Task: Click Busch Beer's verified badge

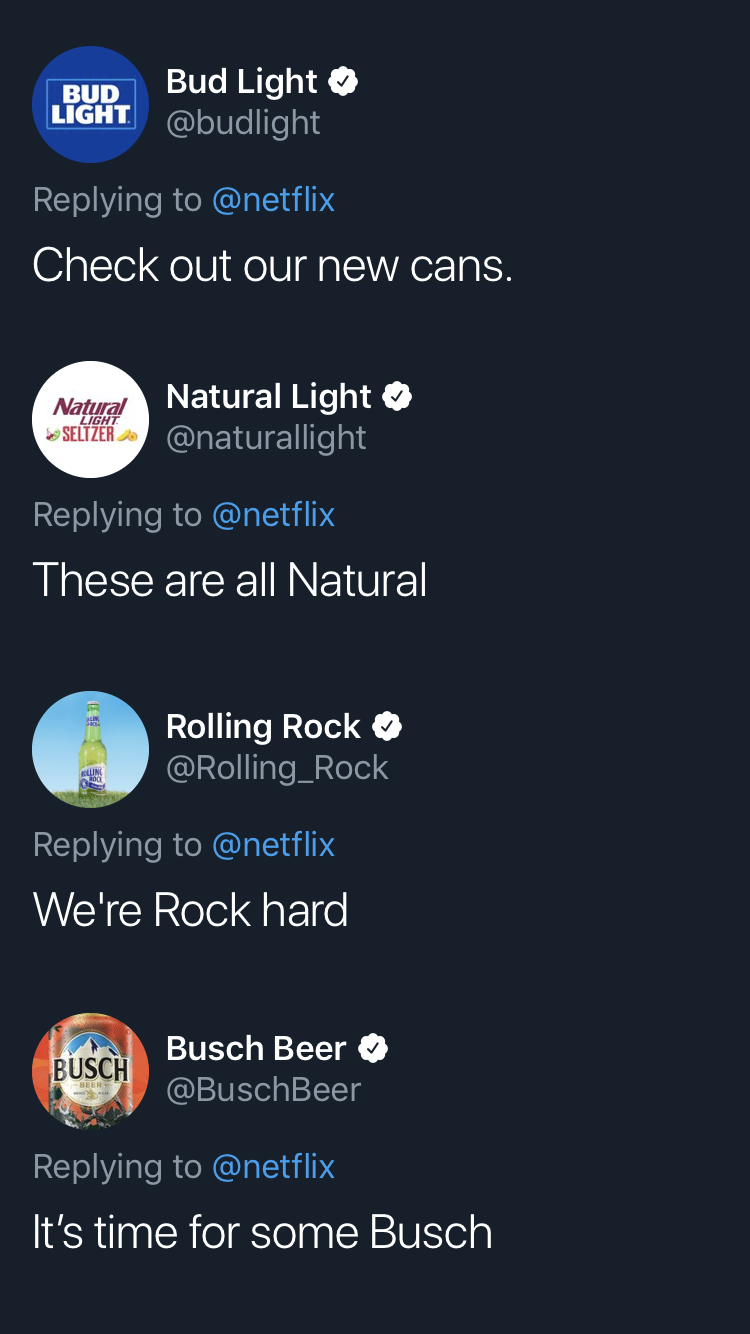Action: pos(373,1048)
